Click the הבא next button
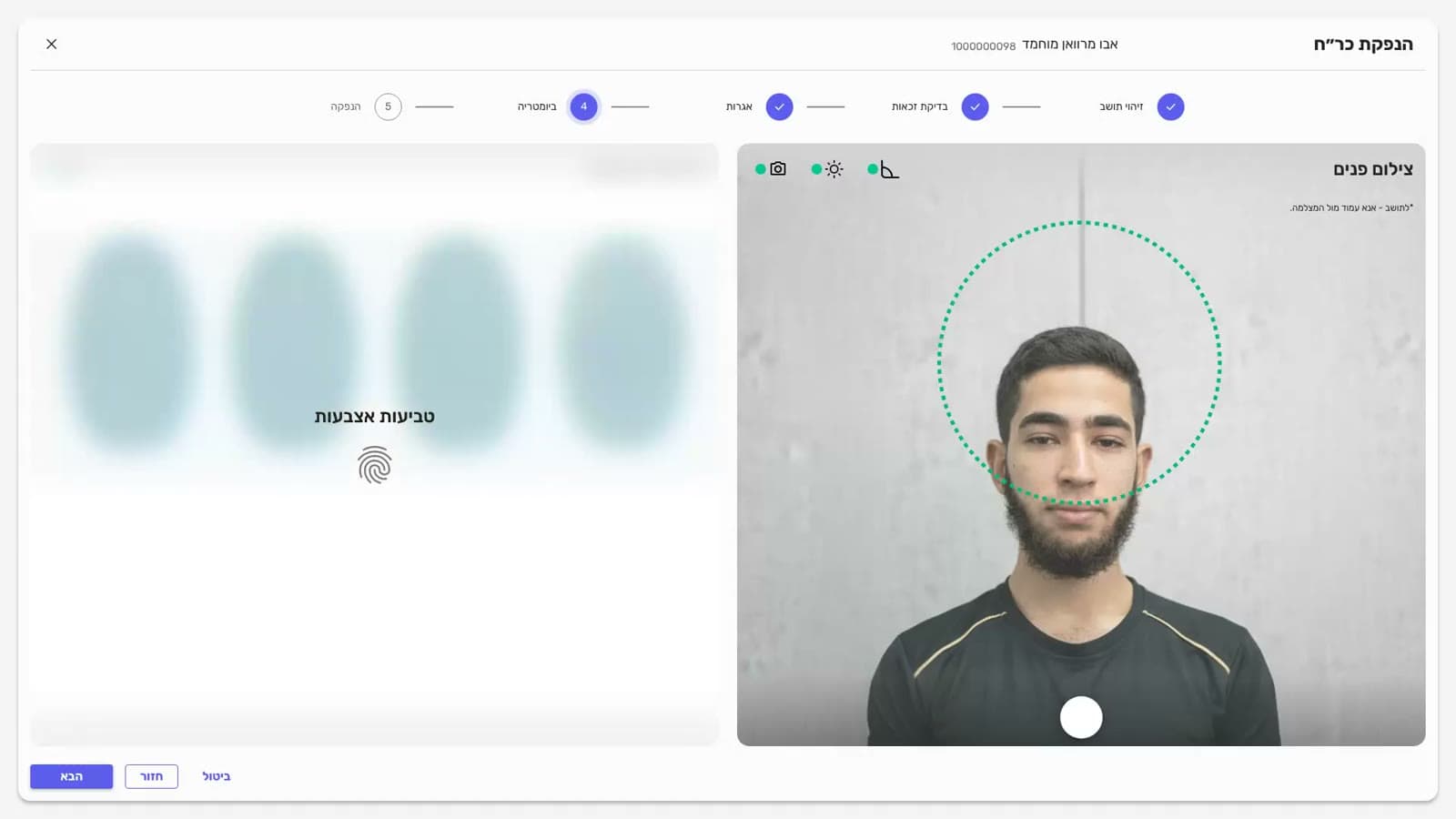 pos(71,776)
